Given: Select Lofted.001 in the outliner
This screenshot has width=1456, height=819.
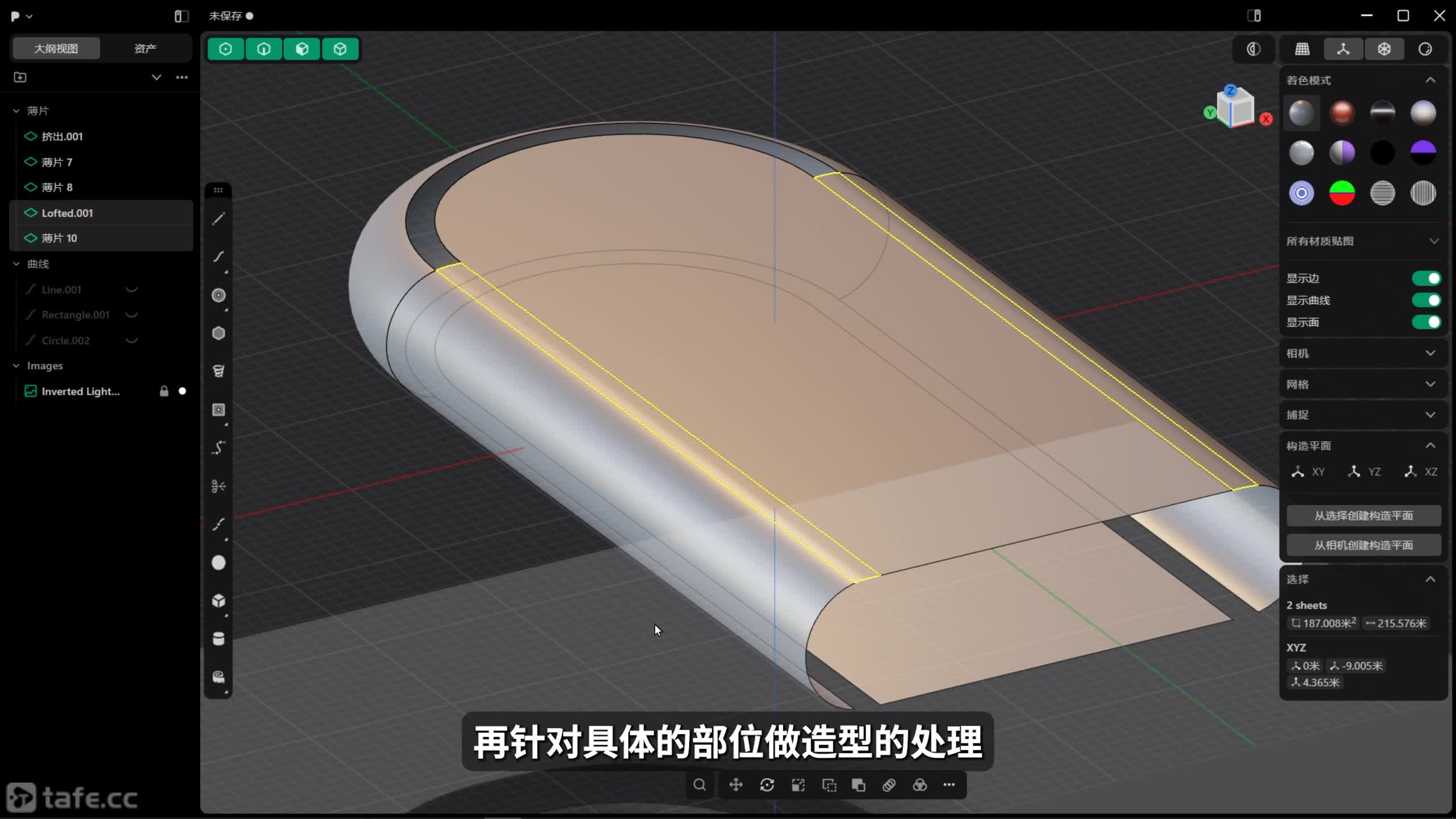Looking at the screenshot, I should (x=67, y=213).
